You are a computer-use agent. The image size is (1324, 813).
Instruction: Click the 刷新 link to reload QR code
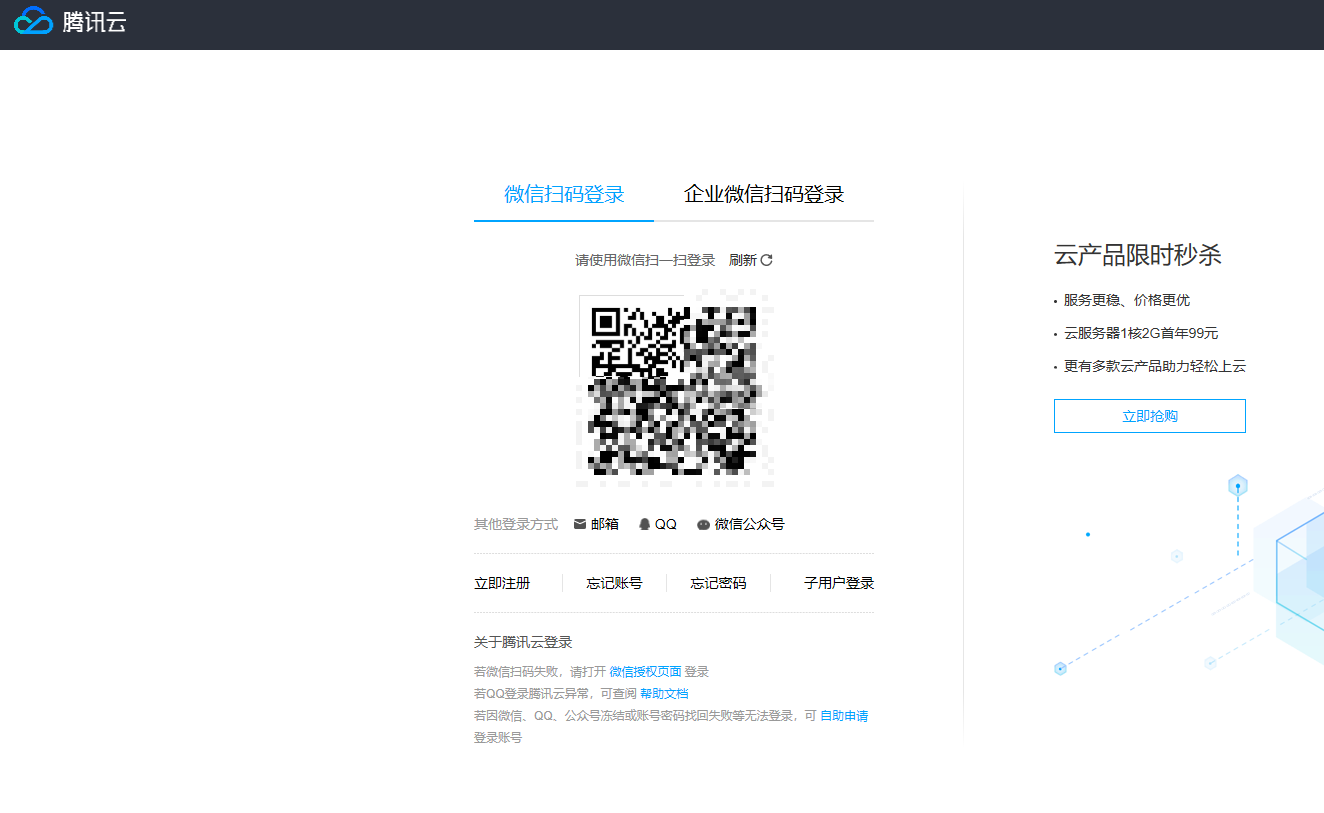(743, 260)
